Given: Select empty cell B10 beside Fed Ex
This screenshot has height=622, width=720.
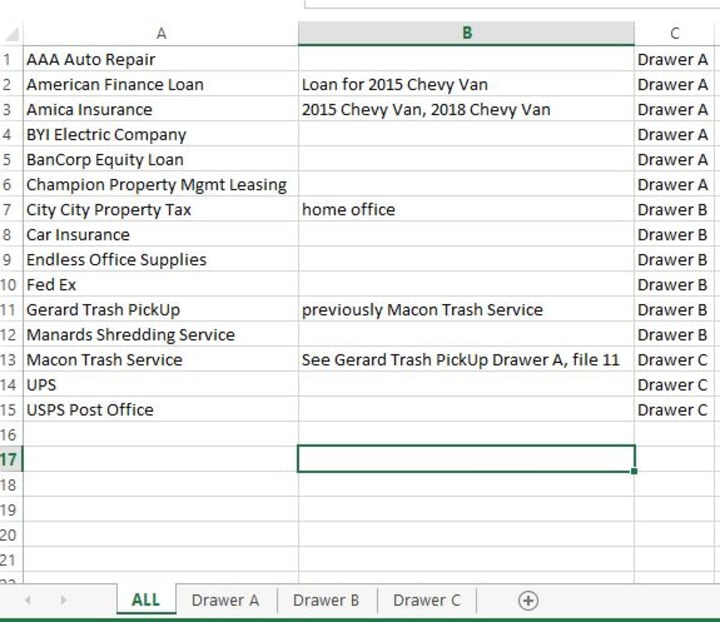Looking at the screenshot, I should click(x=467, y=285).
